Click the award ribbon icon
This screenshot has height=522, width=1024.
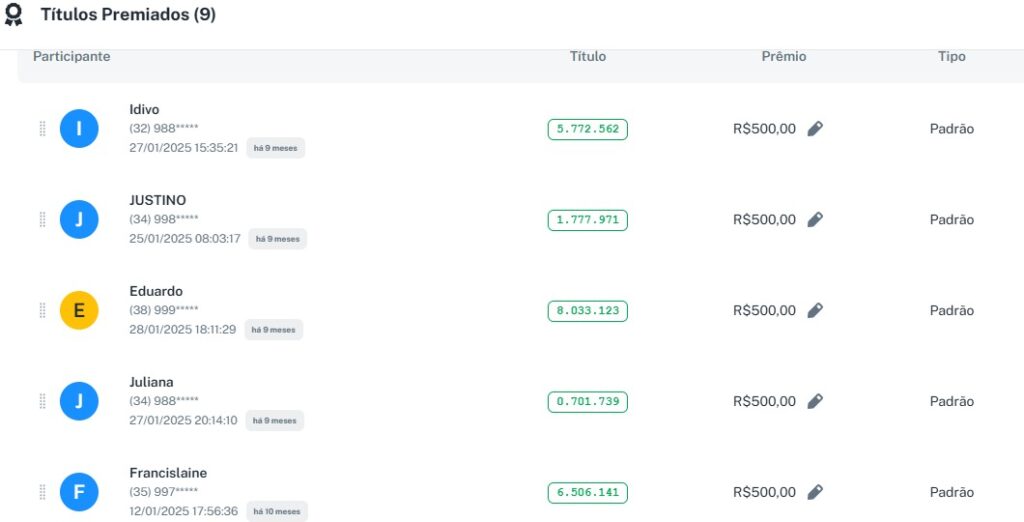tap(13, 15)
